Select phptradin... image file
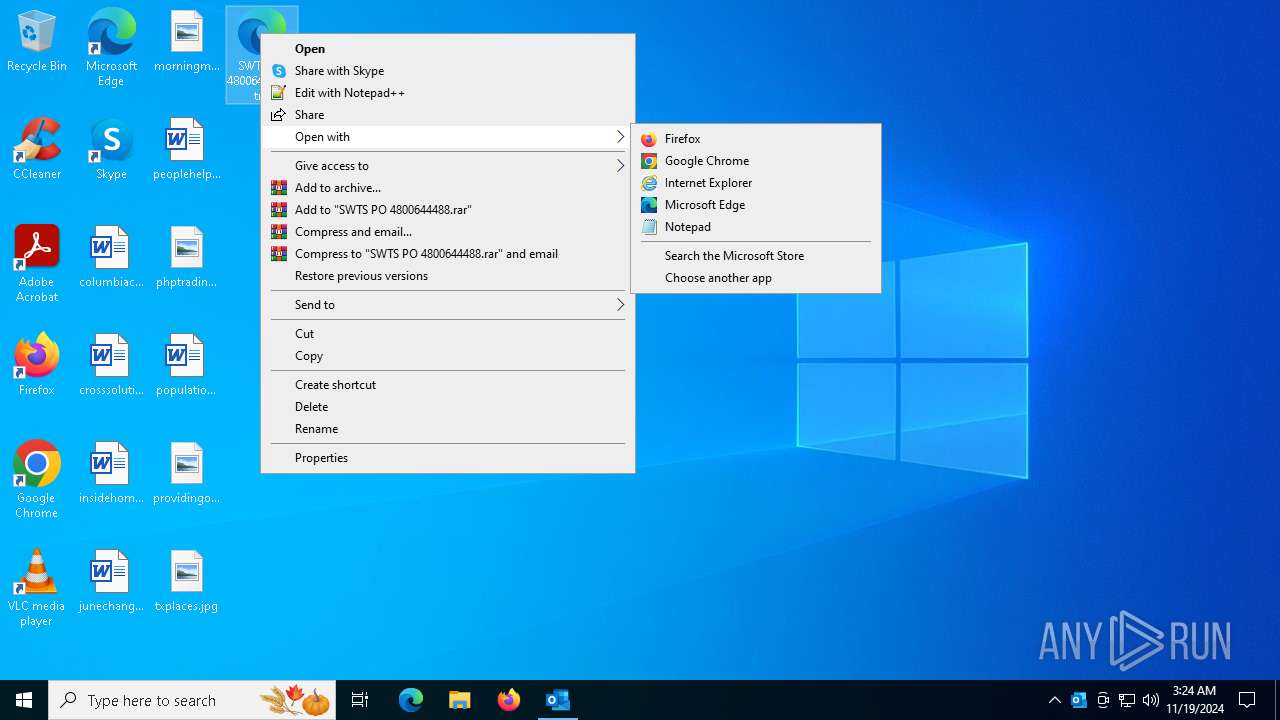 coord(186,257)
